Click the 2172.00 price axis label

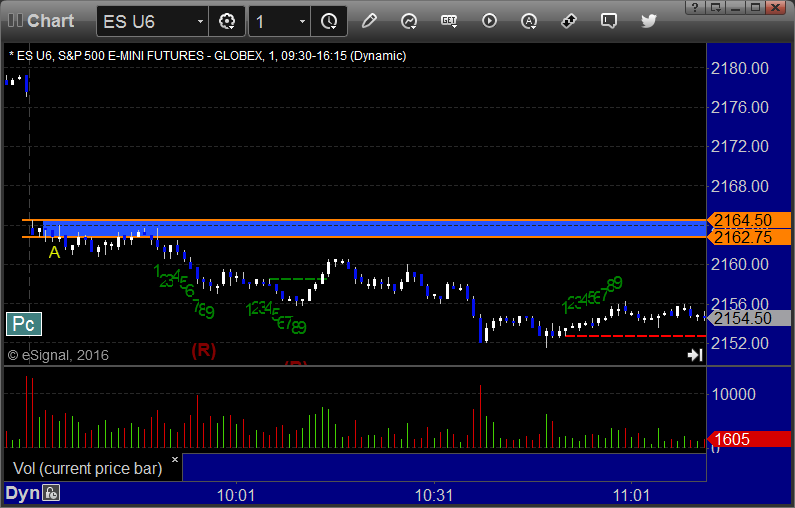(x=740, y=147)
